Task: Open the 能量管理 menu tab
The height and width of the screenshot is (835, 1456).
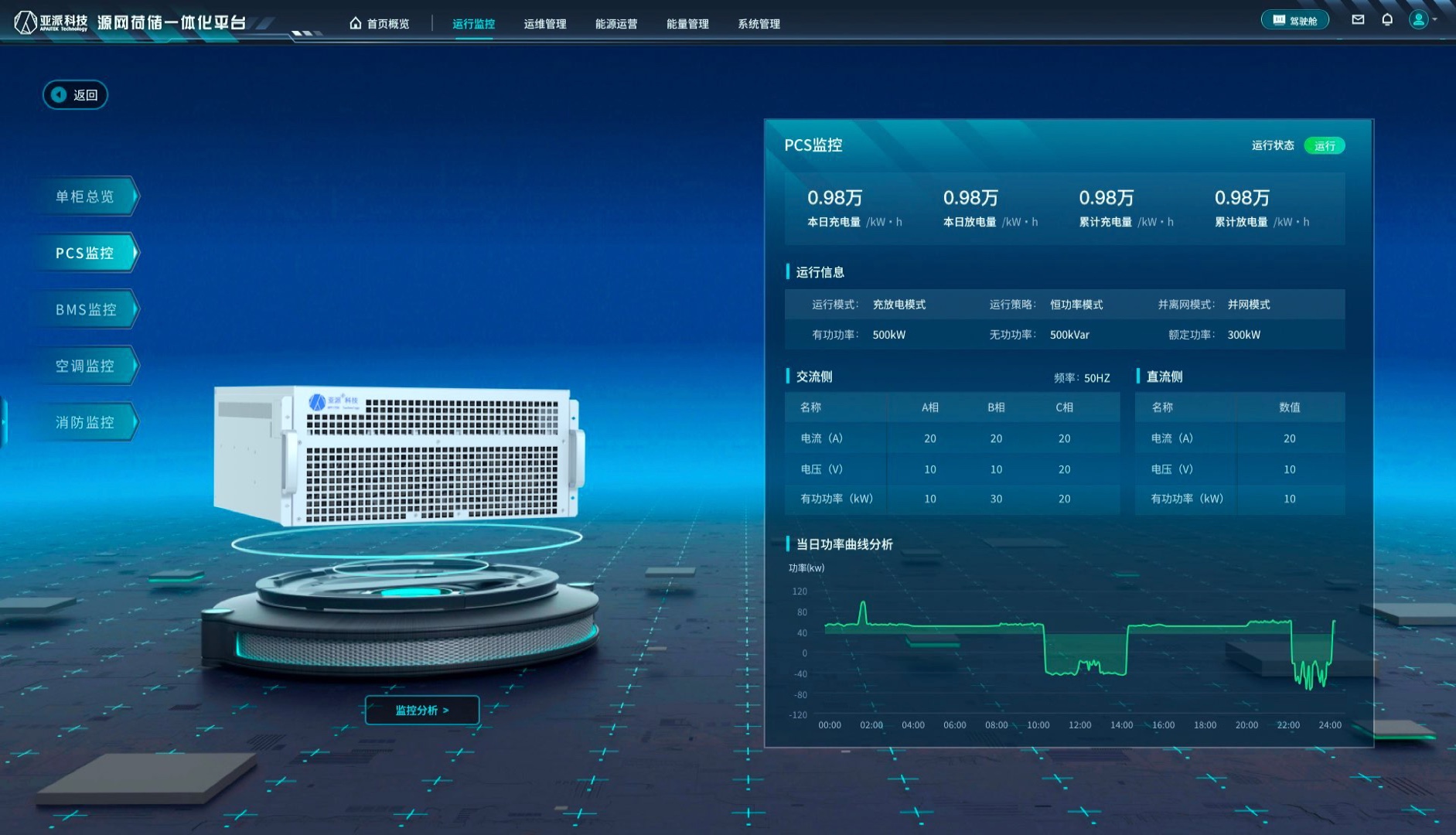Action: [x=687, y=24]
